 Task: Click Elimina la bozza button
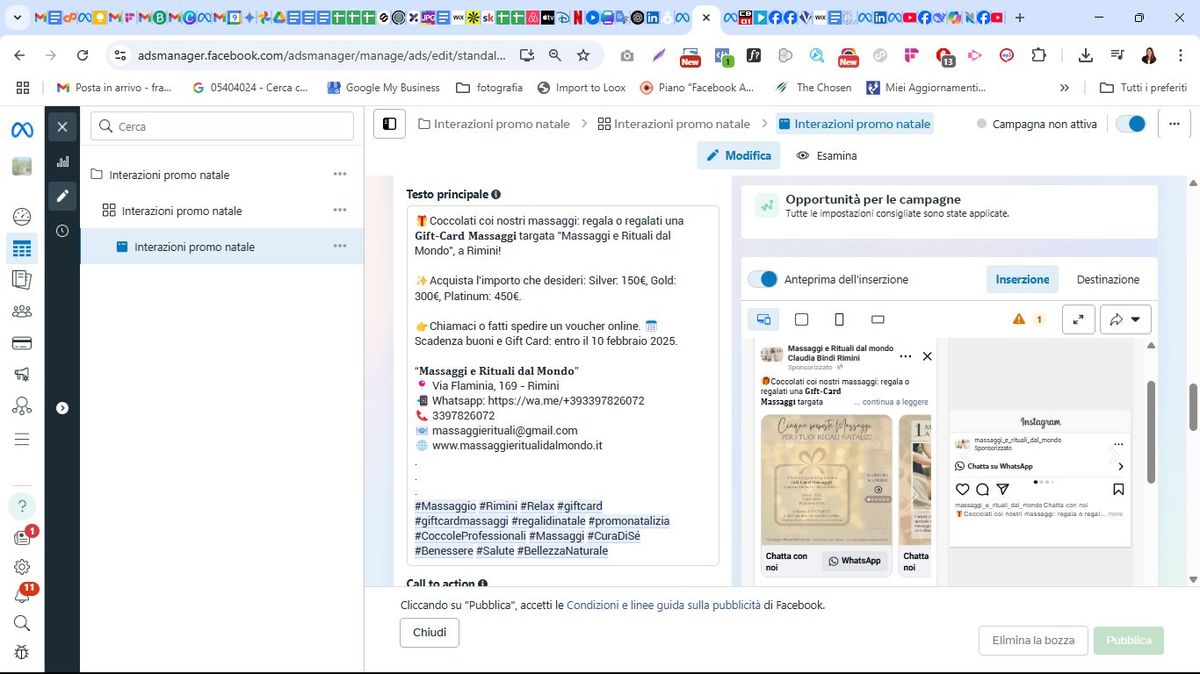click(x=1033, y=640)
